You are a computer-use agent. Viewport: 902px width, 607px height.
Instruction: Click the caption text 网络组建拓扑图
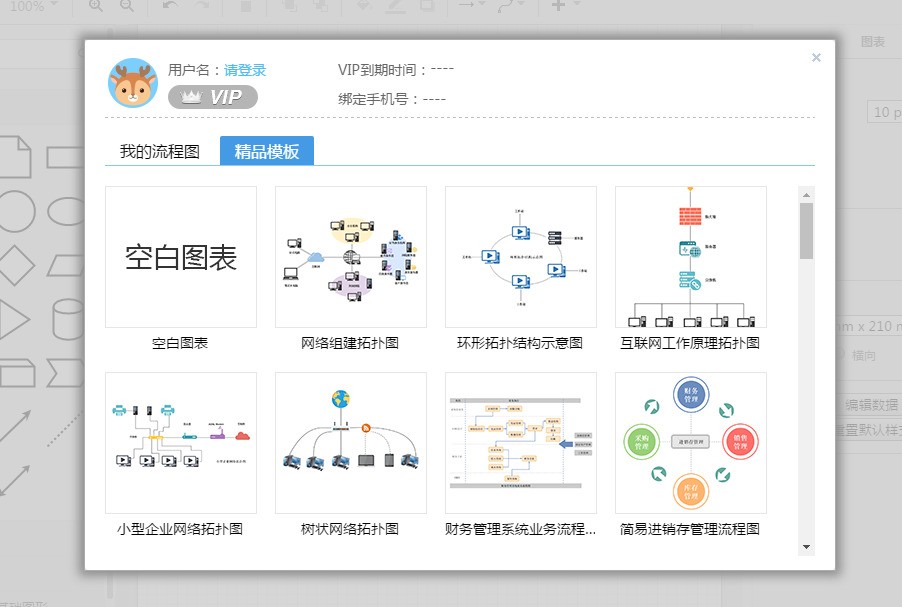click(350, 343)
